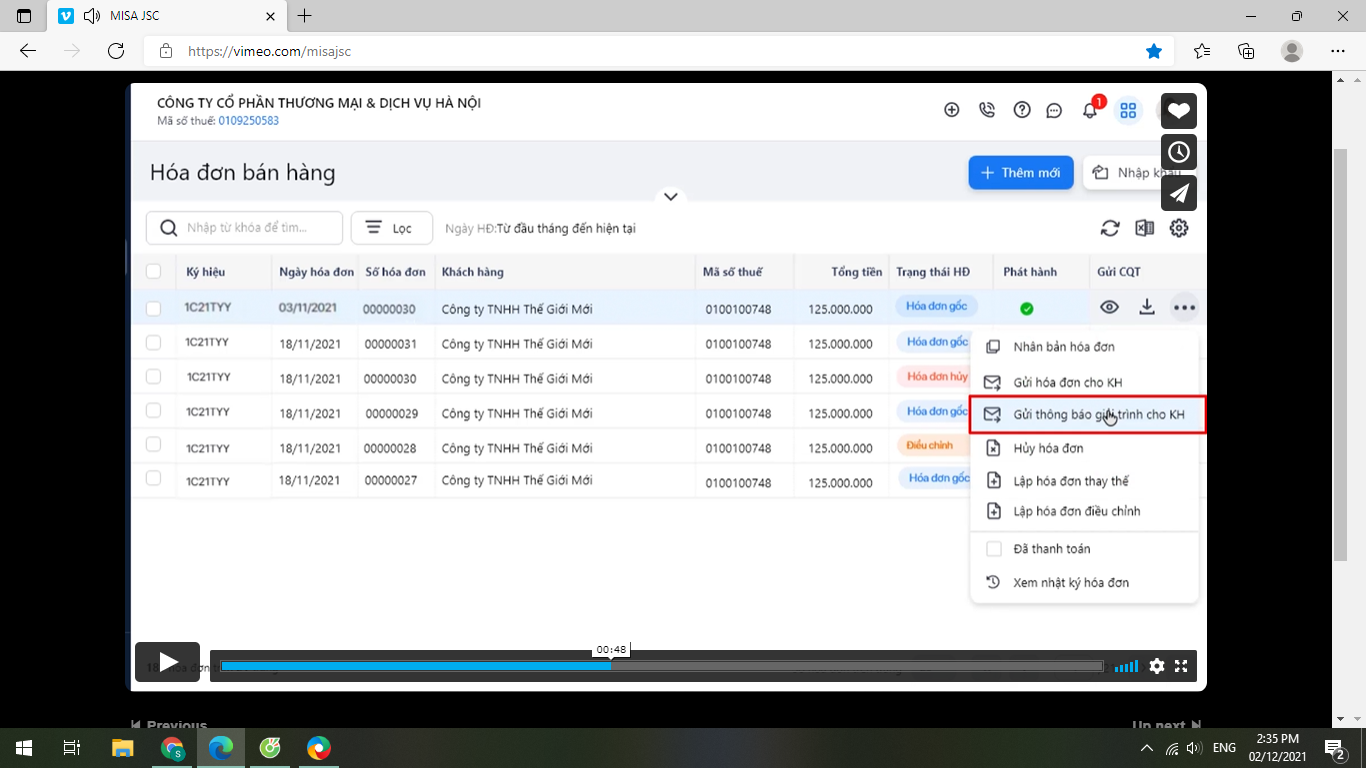Open the notifications bell with red badge
The image size is (1366, 768).
pyautogui.click(x=1091, y=109)
